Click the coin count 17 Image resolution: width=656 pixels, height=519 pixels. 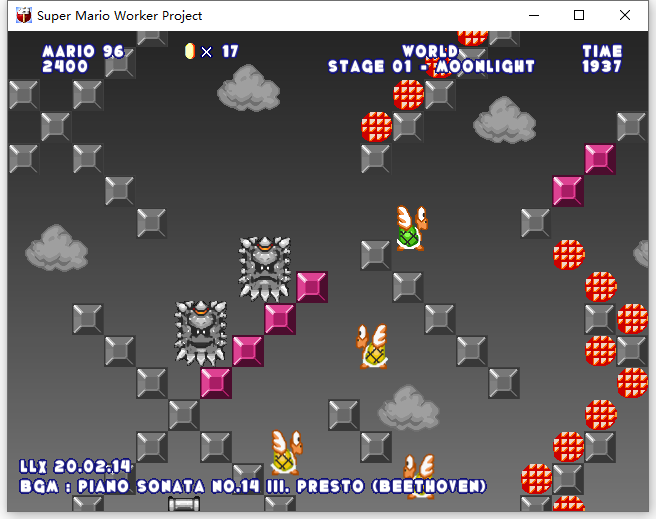230,51
